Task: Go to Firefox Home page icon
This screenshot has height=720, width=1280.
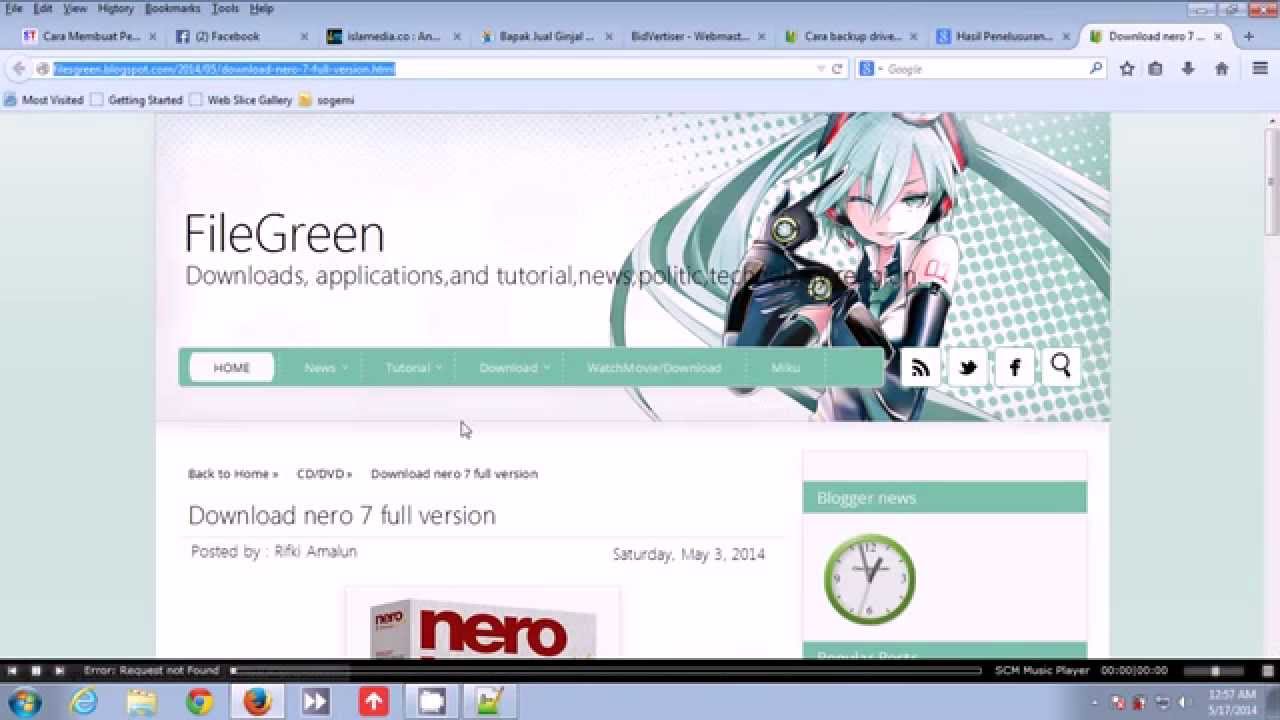Action: pos(1221,69)
